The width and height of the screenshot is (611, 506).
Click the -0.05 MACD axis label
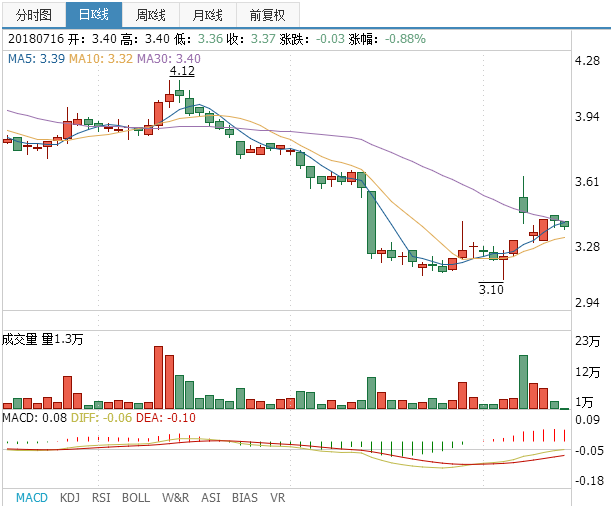(x=589, y=450)
